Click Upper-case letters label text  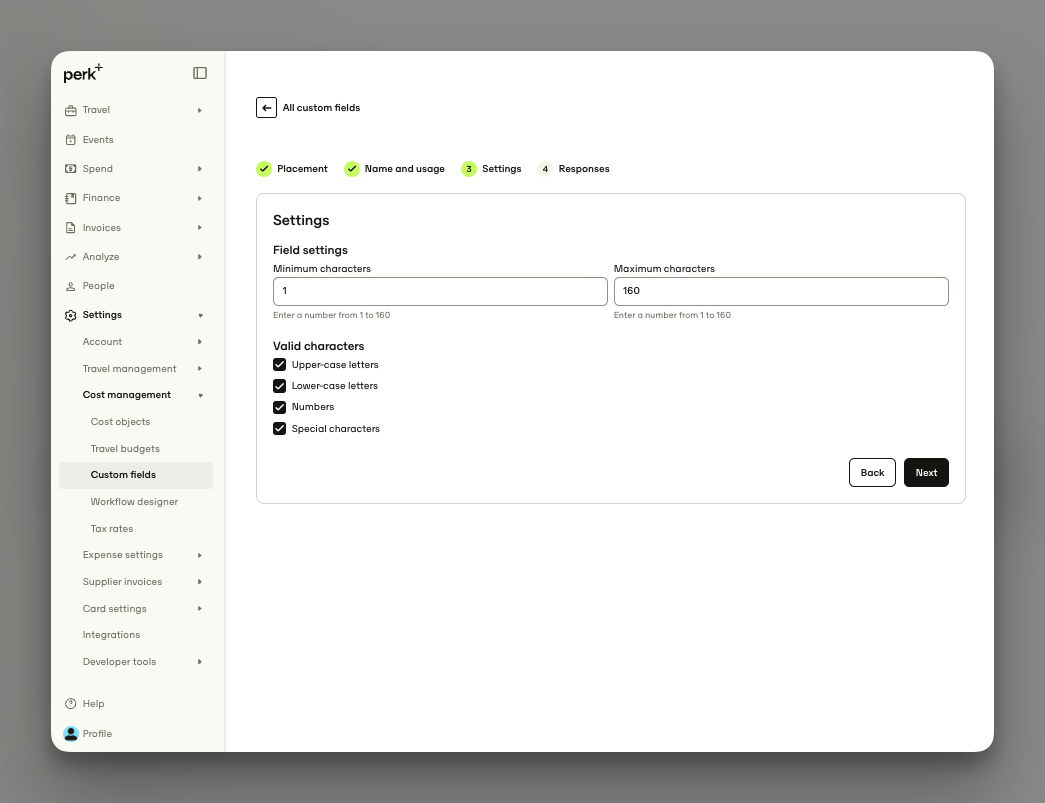[x=335, y=365]
